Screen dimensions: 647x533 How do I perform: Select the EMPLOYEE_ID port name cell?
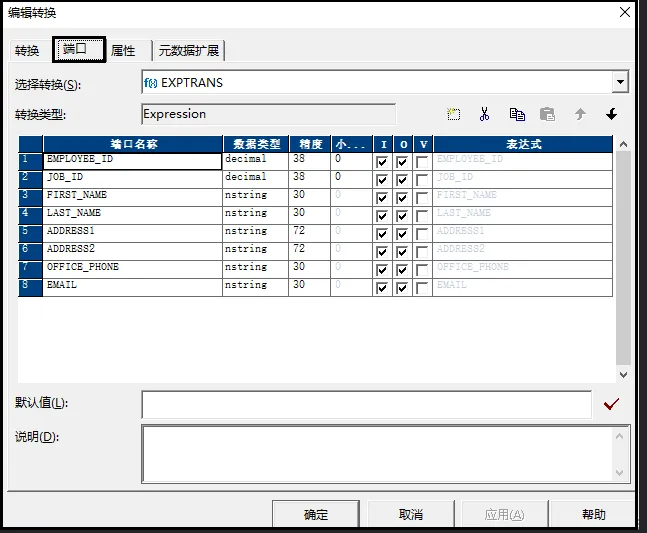coord(132,161)
